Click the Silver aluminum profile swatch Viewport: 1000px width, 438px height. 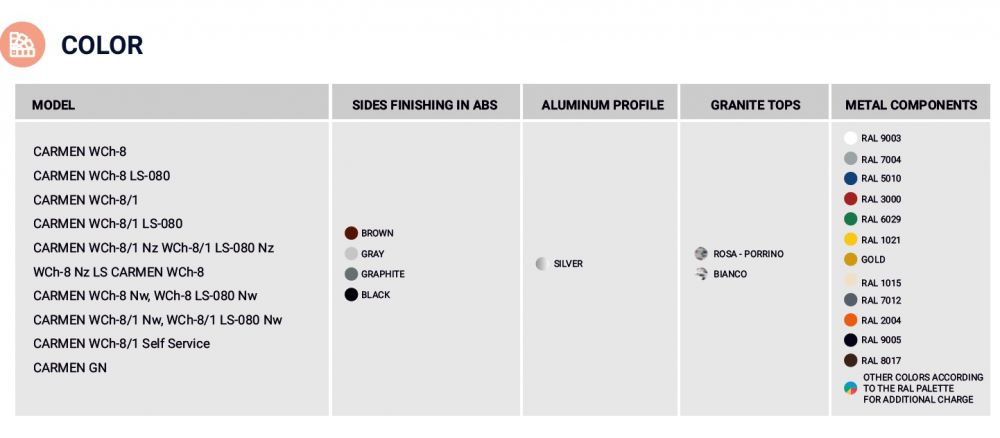tap(542, 264)
